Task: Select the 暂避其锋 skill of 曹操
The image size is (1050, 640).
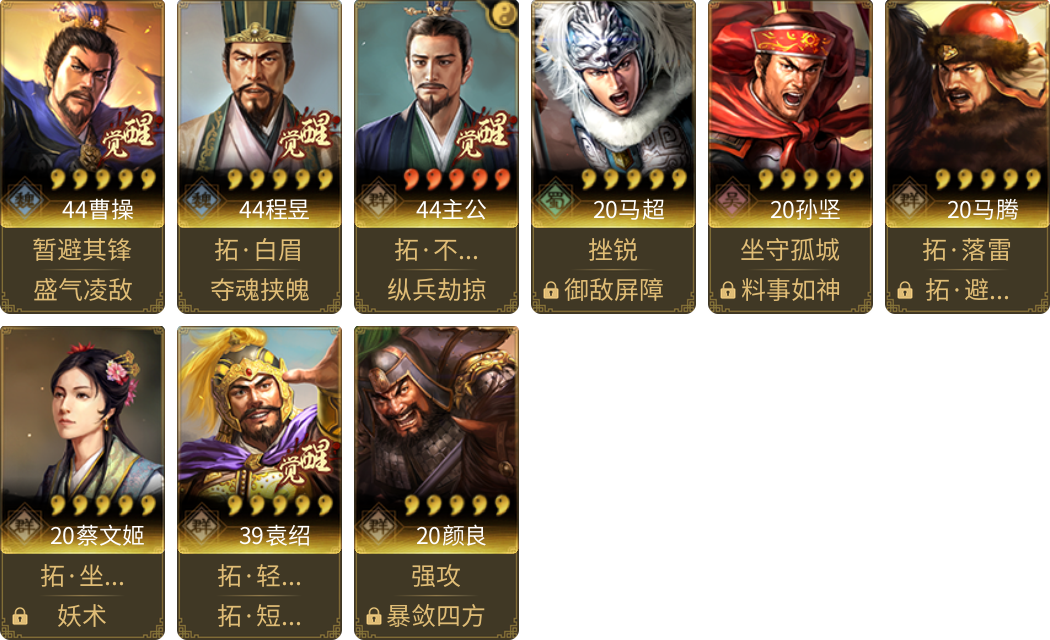Action: click(82, 250)
